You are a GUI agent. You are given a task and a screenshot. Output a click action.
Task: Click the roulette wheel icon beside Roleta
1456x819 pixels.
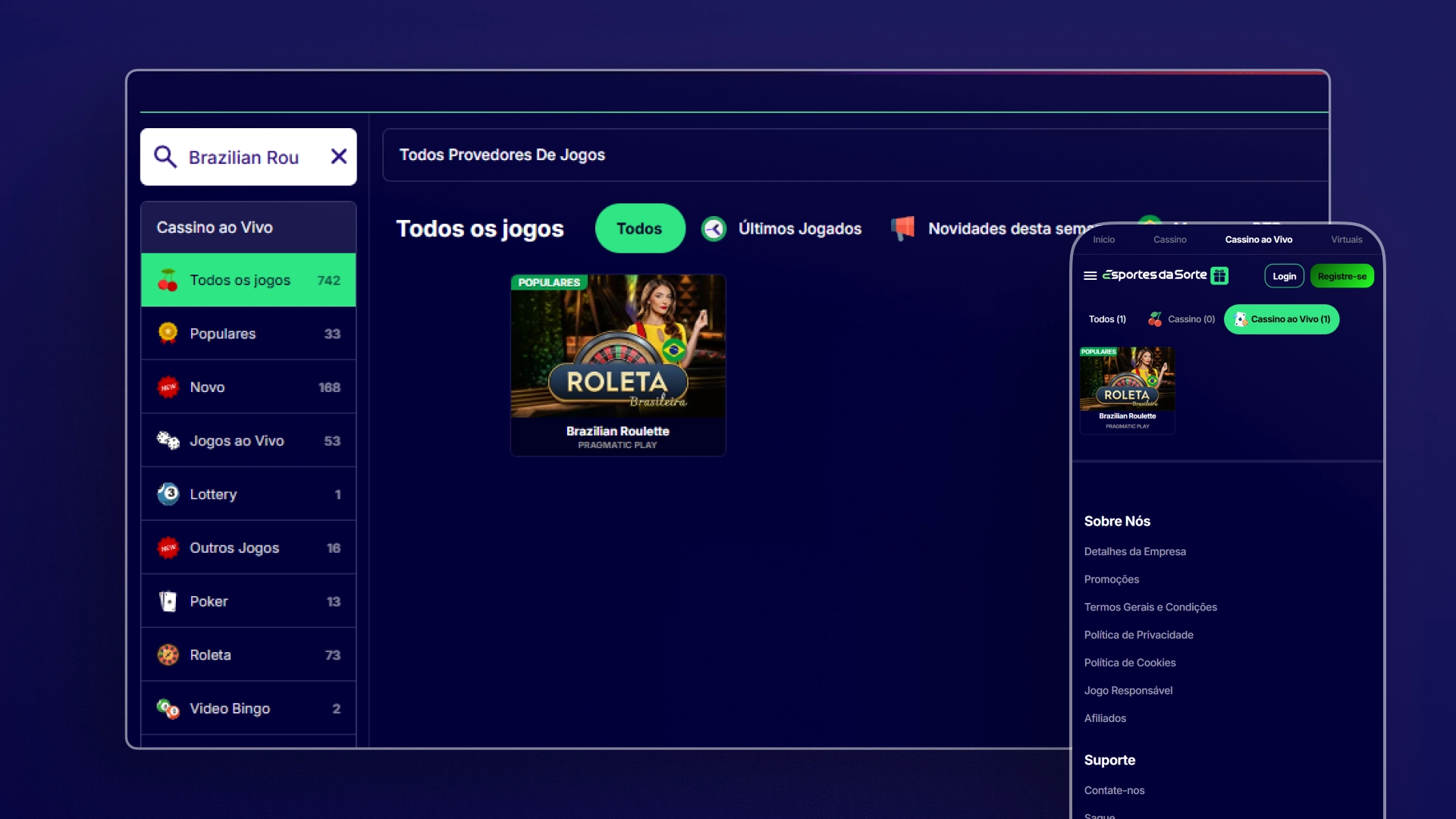168,654
